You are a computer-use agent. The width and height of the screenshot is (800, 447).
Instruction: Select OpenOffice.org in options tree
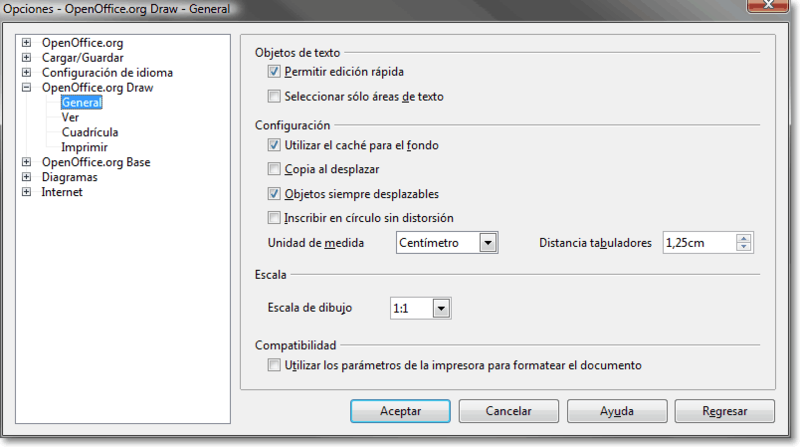[x=82, y=43]
